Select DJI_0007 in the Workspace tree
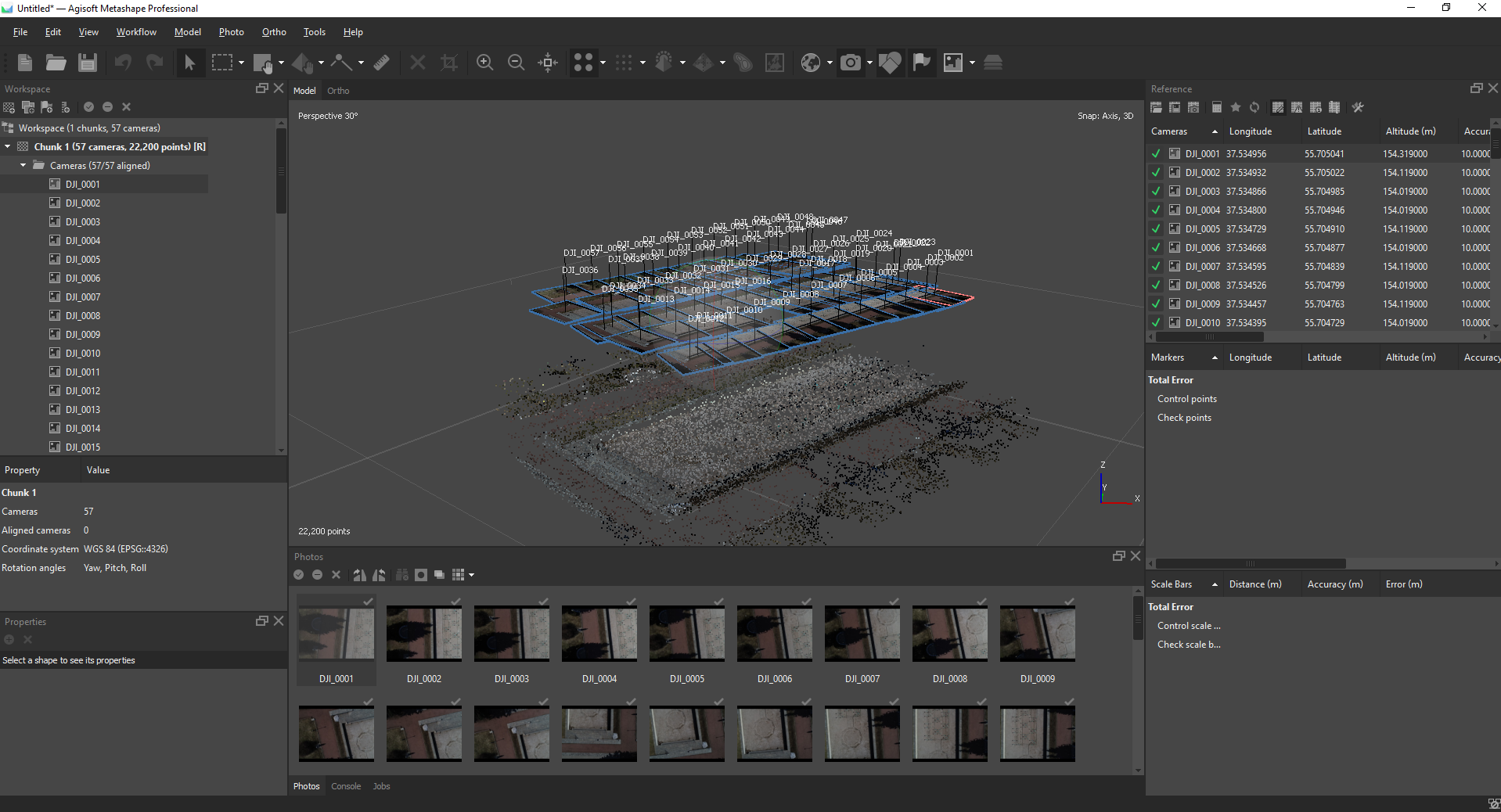 83,297
